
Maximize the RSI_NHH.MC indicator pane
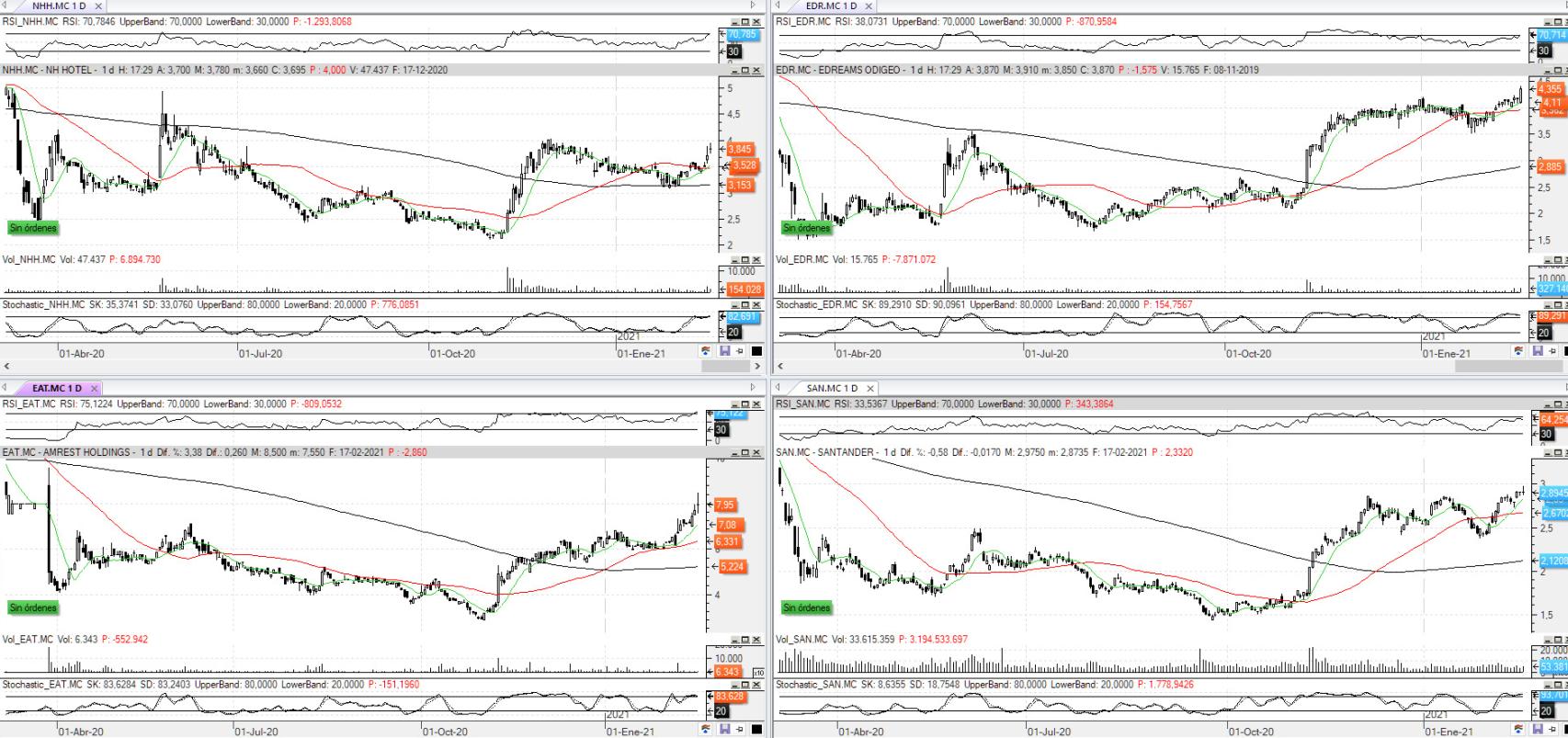point(745,21)
